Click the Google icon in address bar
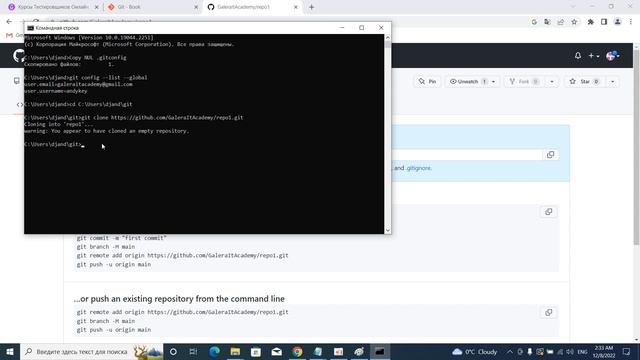 [534, 22]
